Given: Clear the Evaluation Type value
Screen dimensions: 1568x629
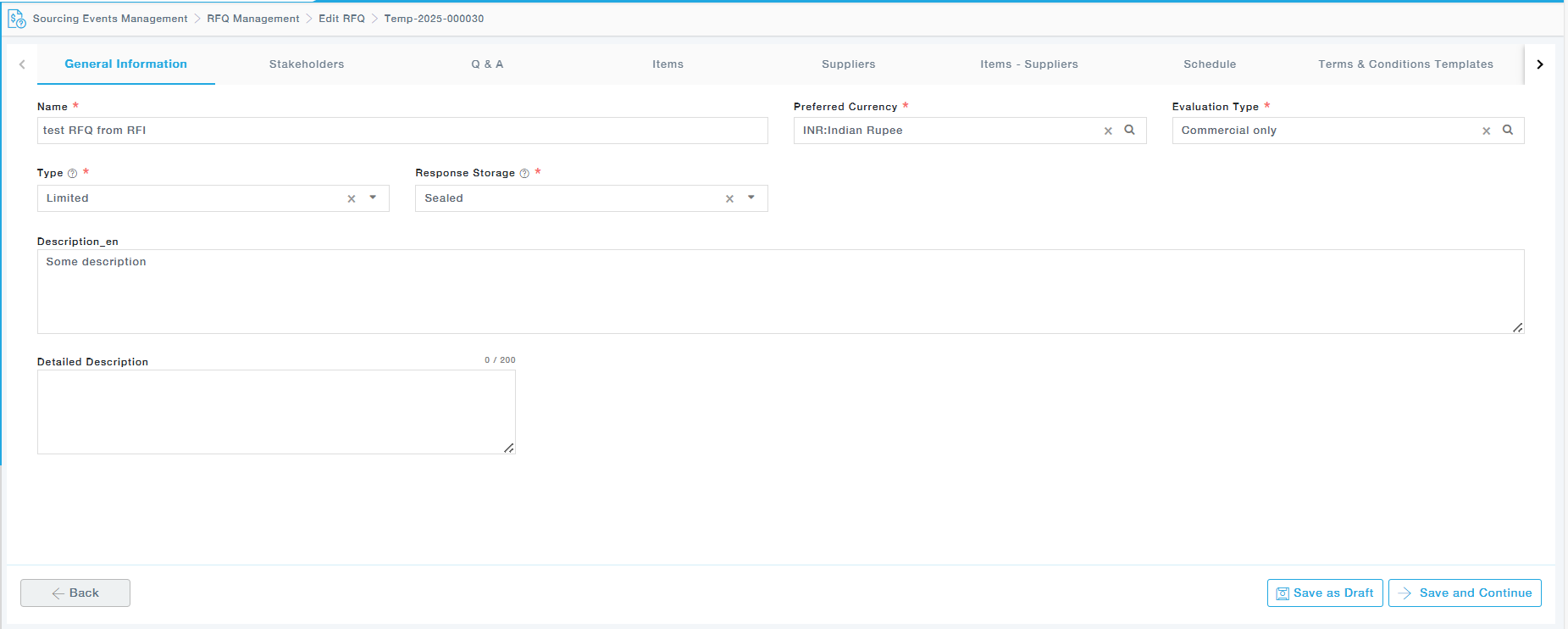Looking at the screenshot, I should [1486, 131].
